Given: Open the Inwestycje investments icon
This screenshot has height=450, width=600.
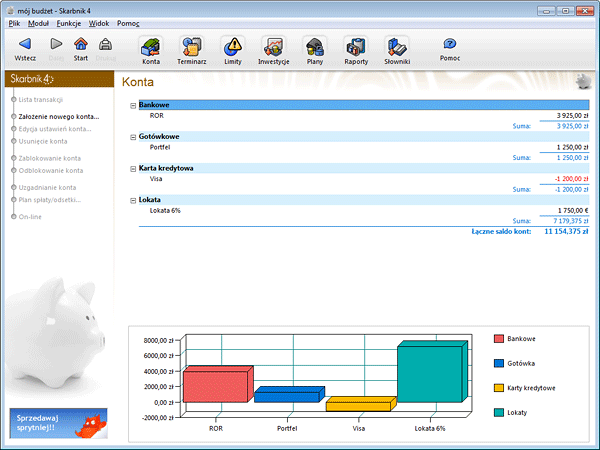Looking at the screenshot, I should click(273, 47).
